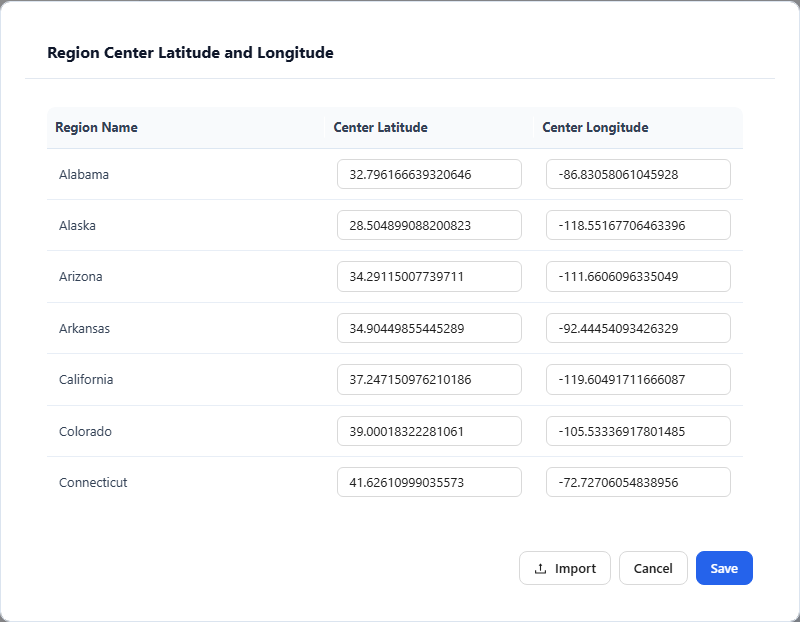The width and height of the screenshot is (800, 622).
Task: Focus Arizona center longitude field
Action: pyautogui.click(x=638, y=277)
